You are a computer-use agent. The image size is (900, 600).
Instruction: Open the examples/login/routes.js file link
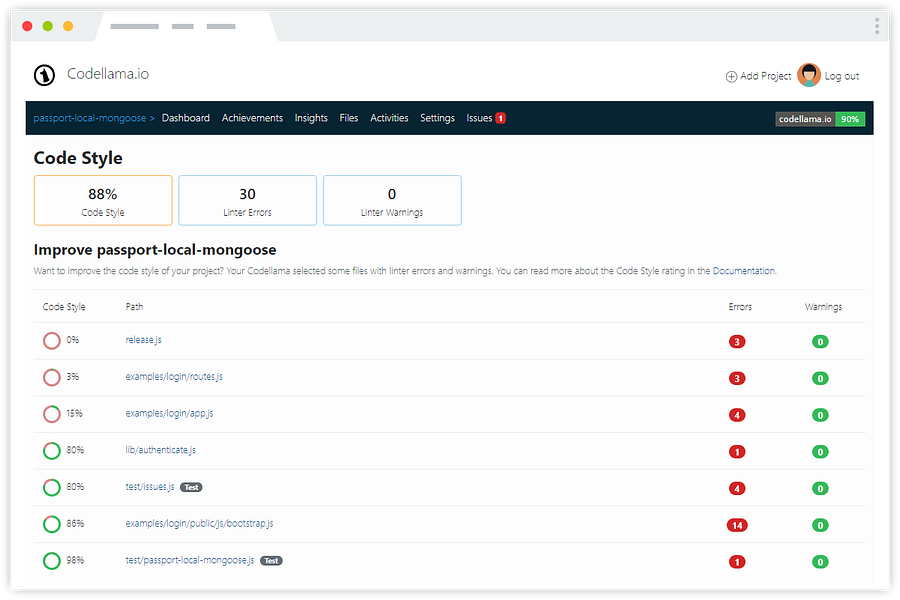[174, 377]
